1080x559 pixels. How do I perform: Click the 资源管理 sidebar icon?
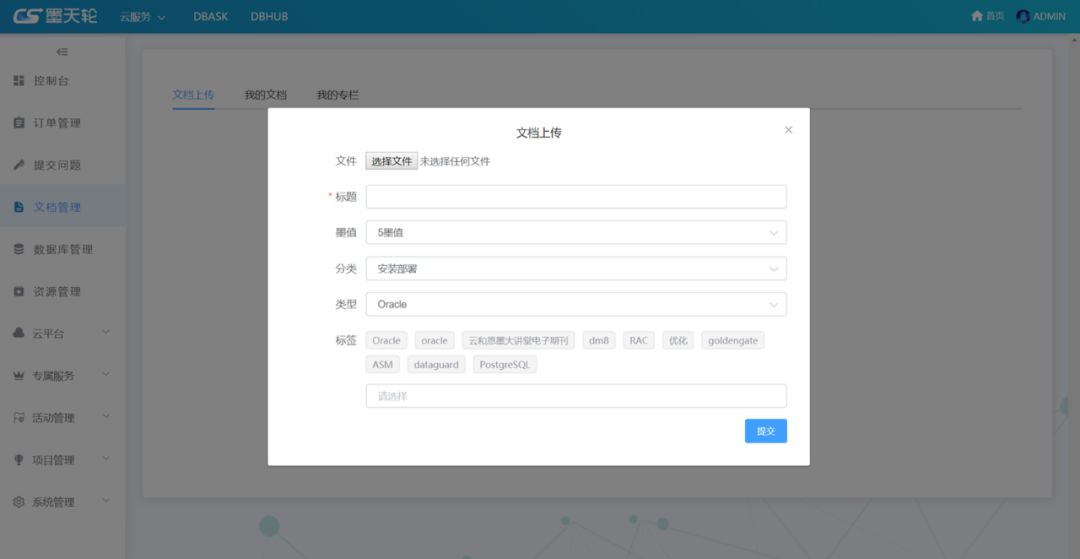[18, 291]
